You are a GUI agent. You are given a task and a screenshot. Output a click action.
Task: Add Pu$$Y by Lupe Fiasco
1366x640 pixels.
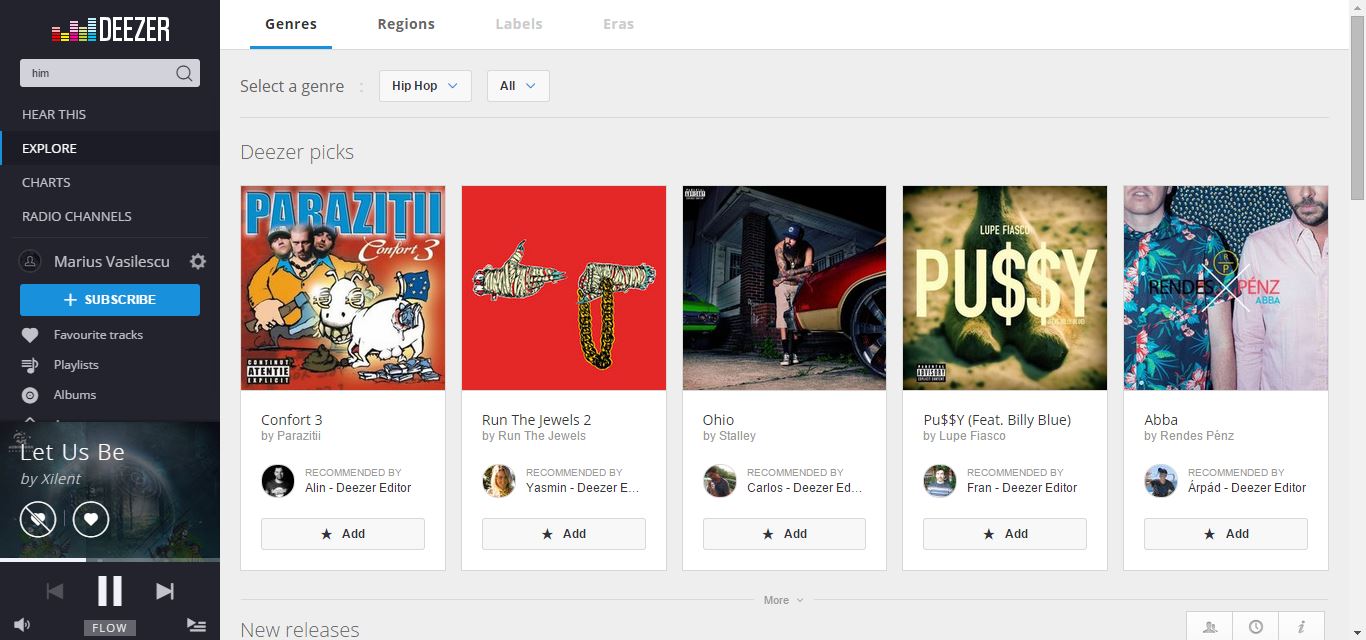click(1005, 534)
